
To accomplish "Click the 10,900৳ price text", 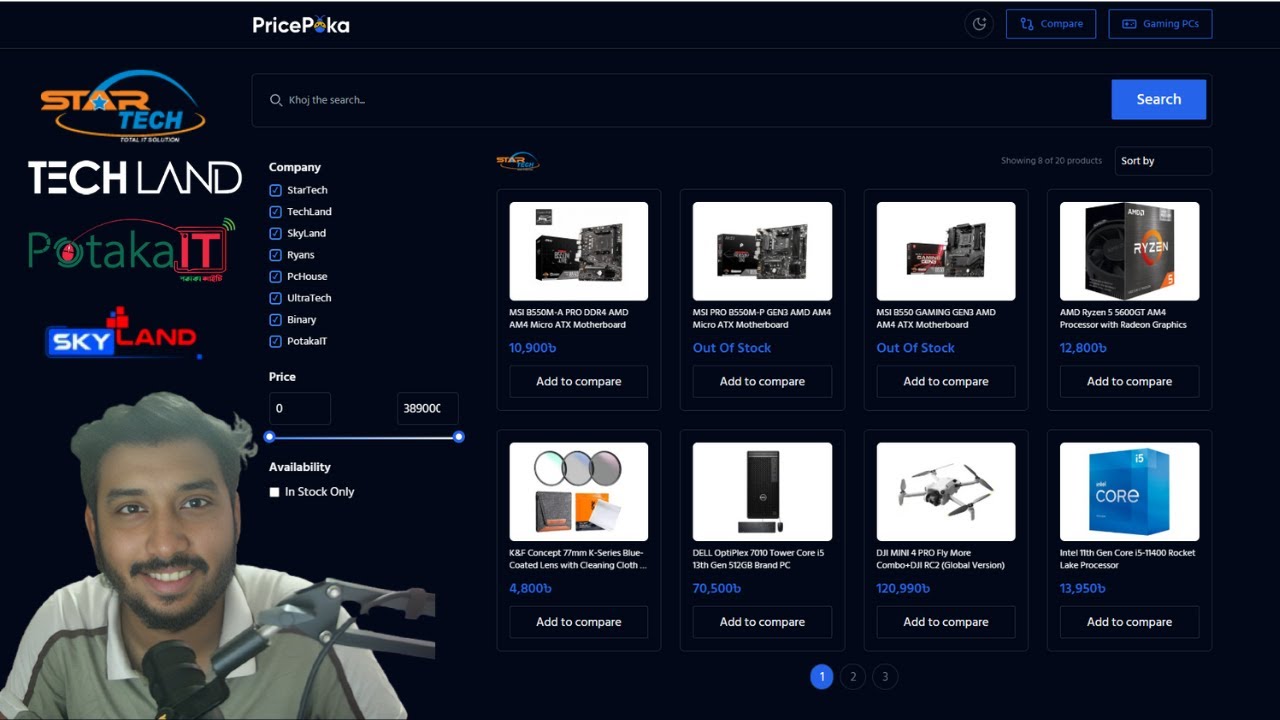I will [532, 348].
